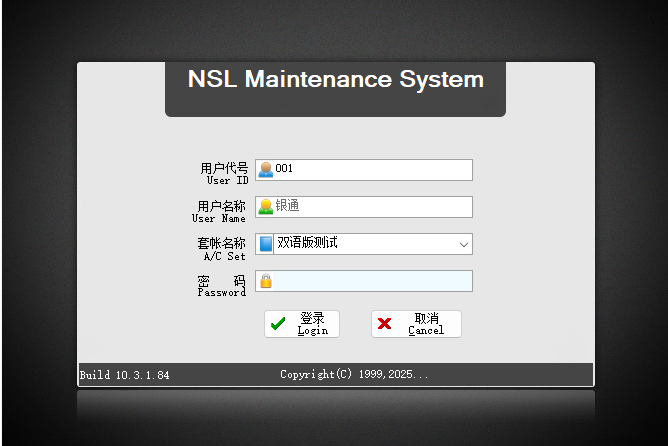Focus the User ID field containing 001
The image size is (668, 446).
tap(370, 170)
